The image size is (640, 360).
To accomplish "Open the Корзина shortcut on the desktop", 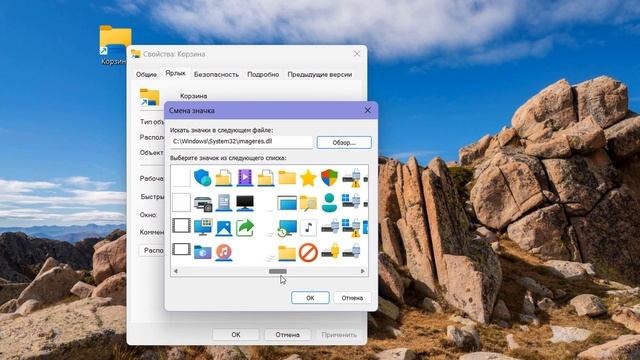I will [x=115, y=45].
